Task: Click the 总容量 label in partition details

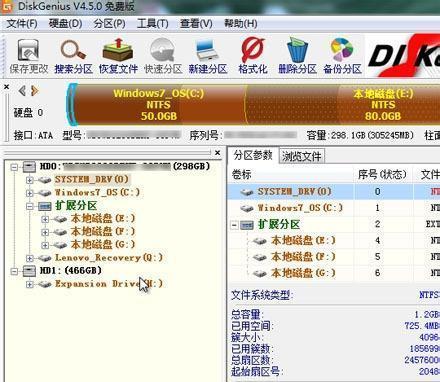Action: 247,314
